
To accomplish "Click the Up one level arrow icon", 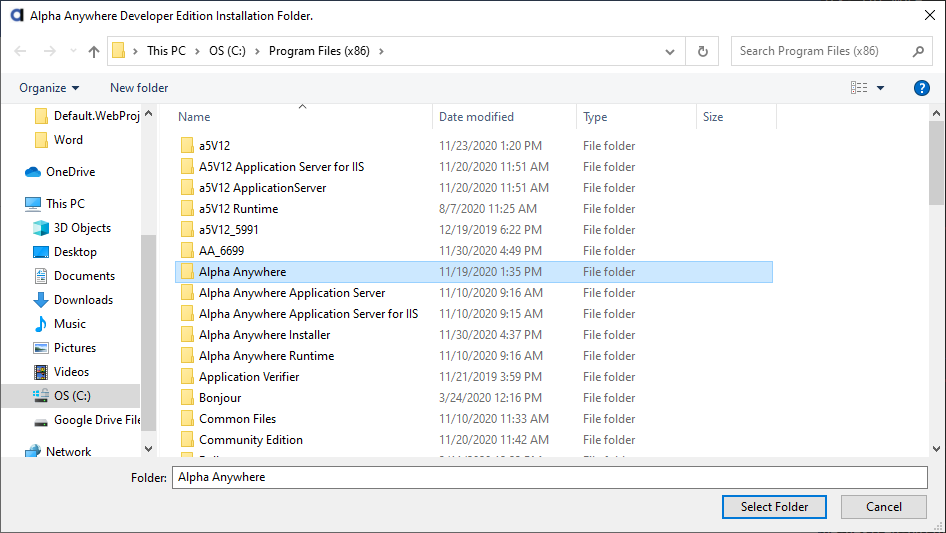I will [x=94, y=51].
